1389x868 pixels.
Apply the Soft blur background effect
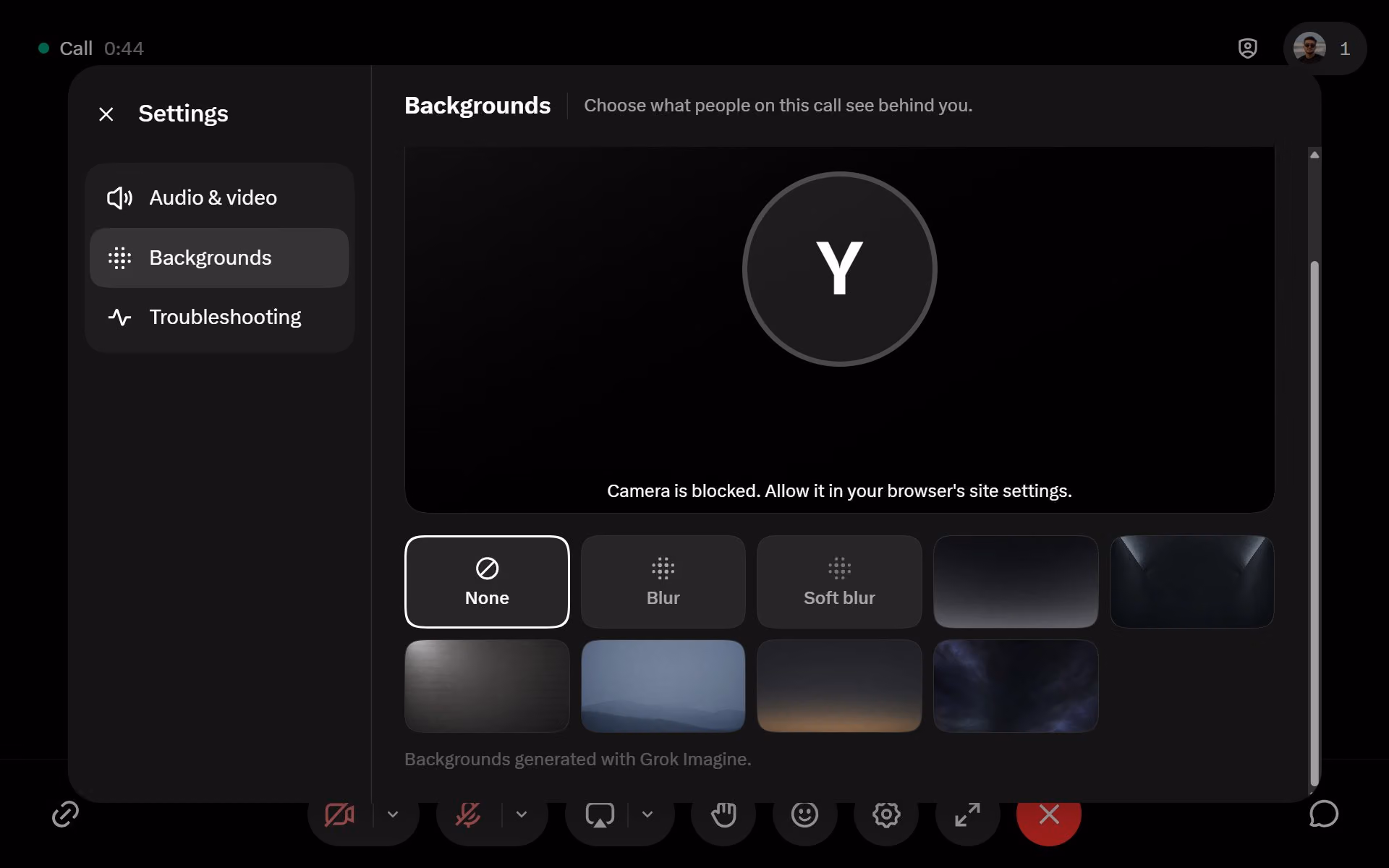(839, 582)
